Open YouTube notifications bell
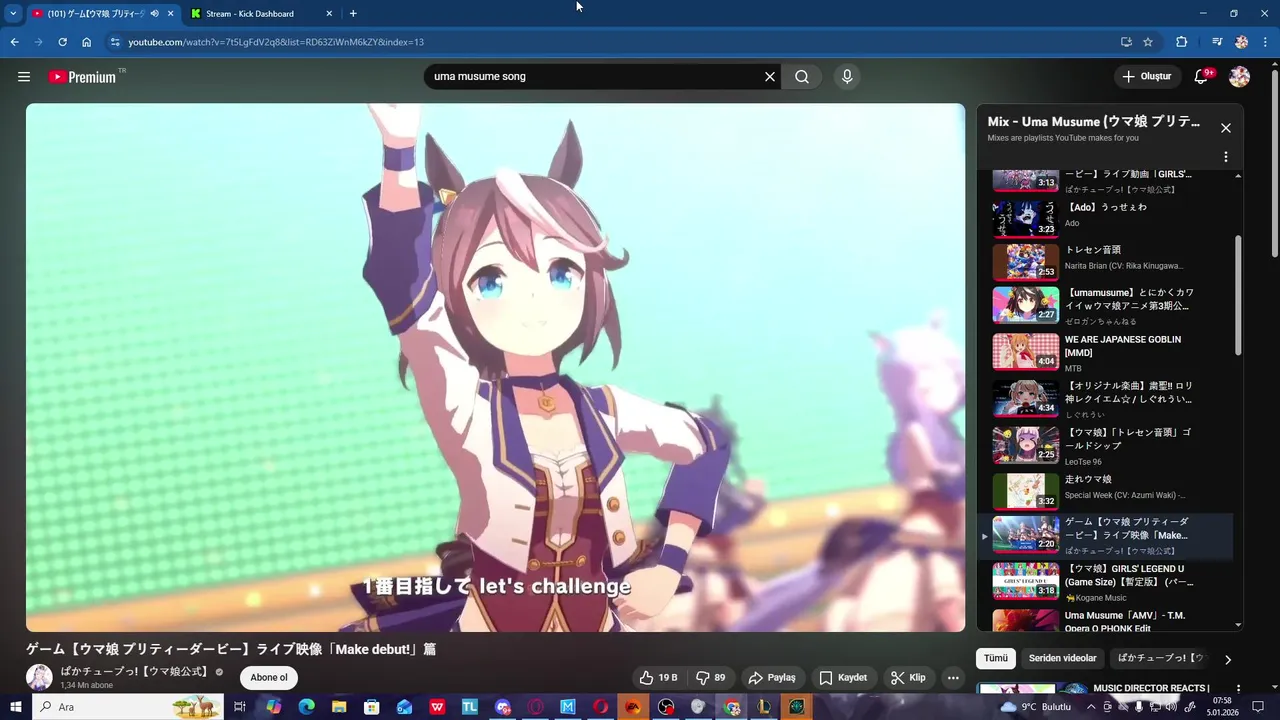This screenshot has width=1280, height=720. click(x=1202, y=77)
